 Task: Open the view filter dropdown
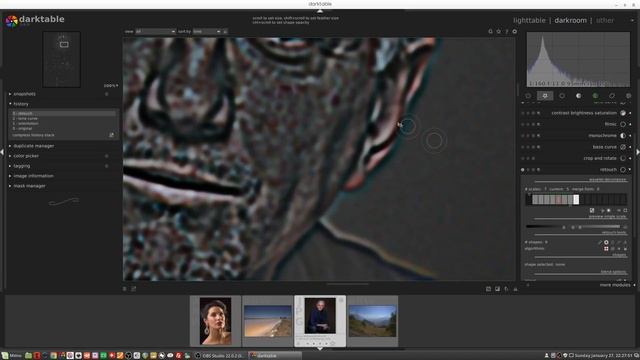[156, 31]
